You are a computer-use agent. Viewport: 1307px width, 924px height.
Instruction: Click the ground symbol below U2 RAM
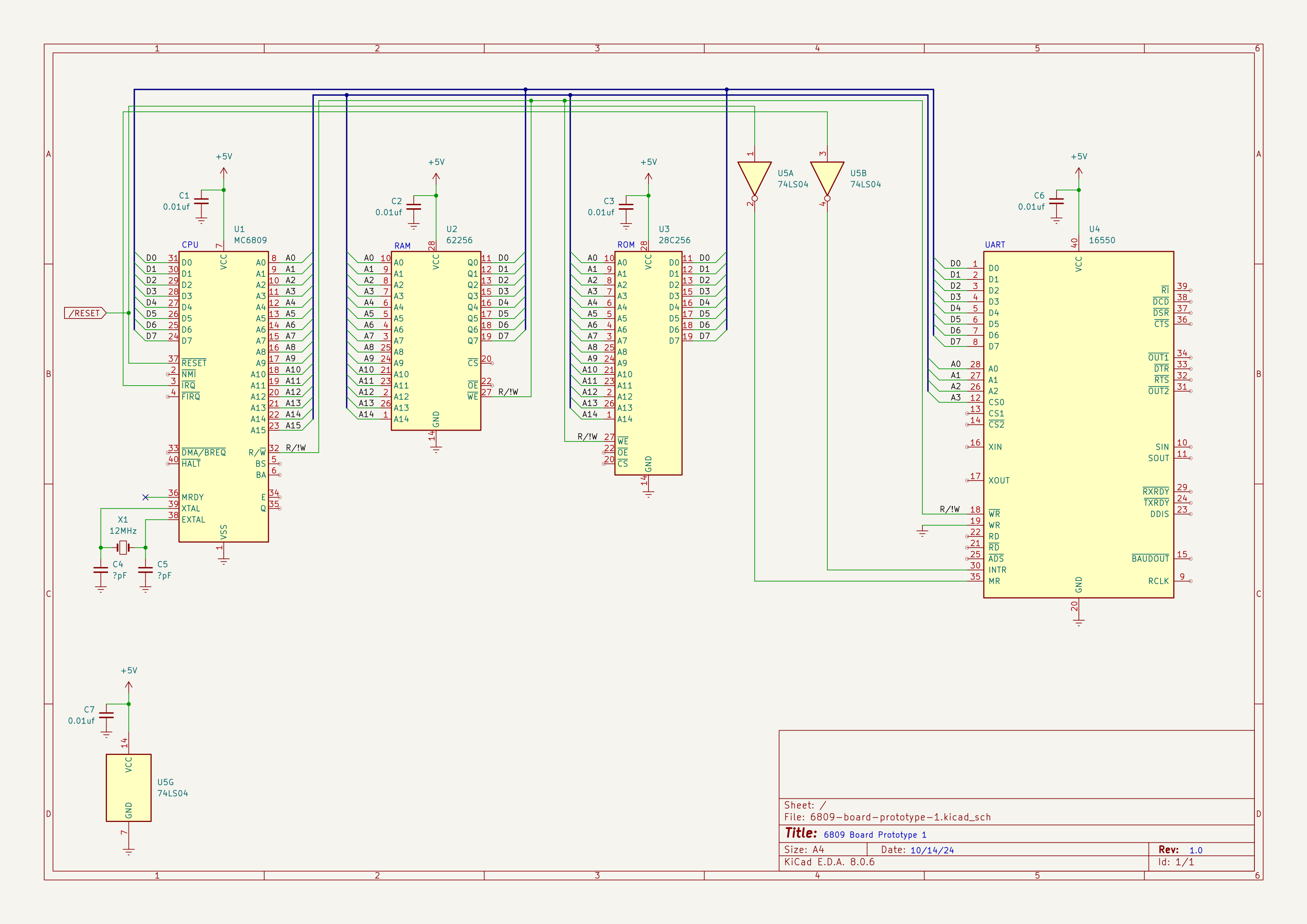(436, 449)
